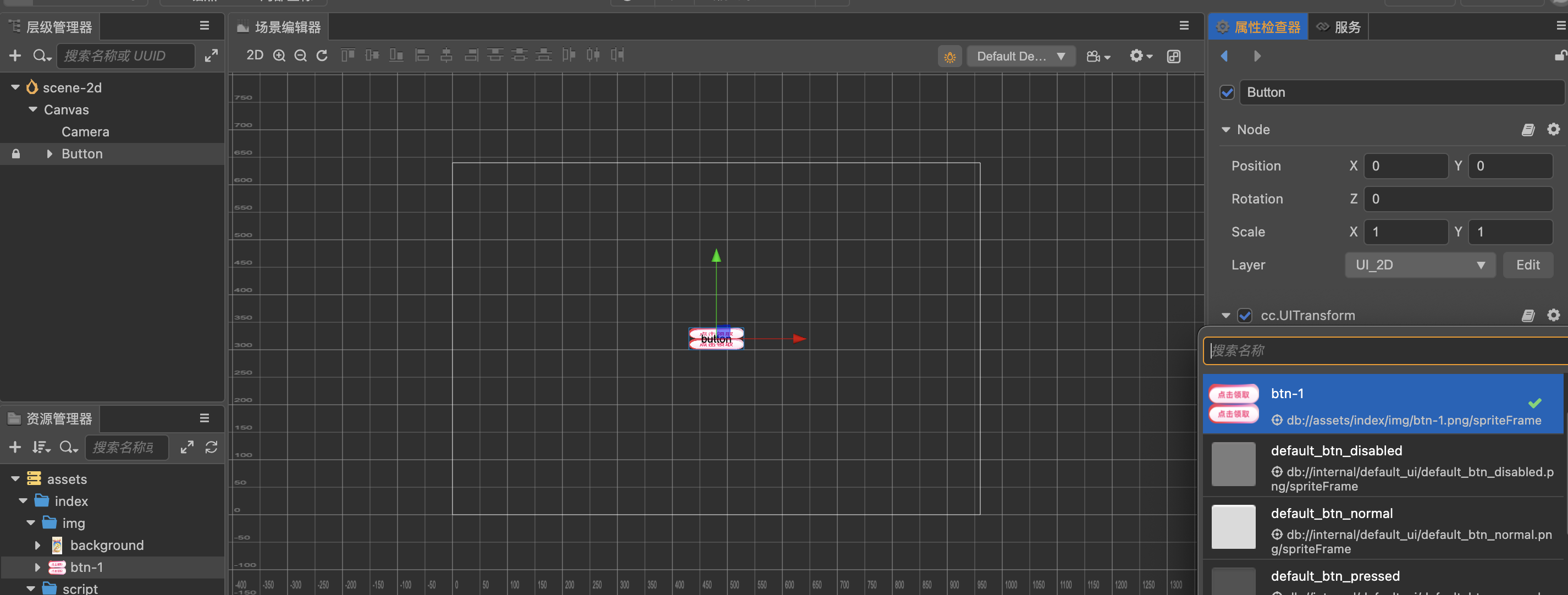This screenshot has height=595, width=1568.
Task: Toggle the 2D view mode
Action: tap(255, 56)
